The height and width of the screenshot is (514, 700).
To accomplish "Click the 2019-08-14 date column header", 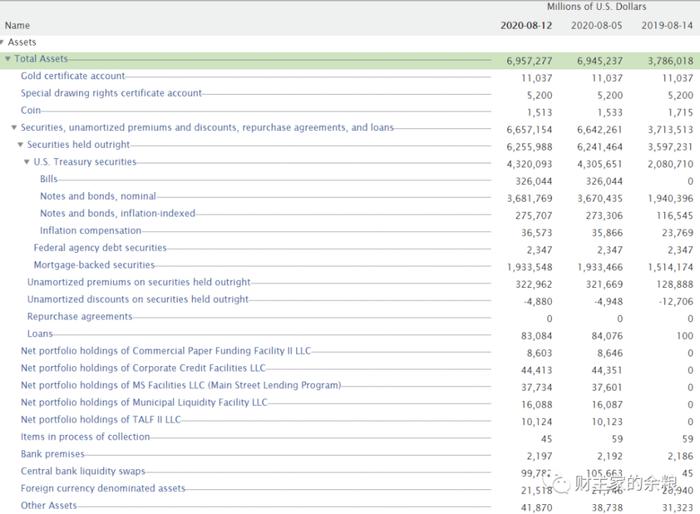I will [667, 25].
